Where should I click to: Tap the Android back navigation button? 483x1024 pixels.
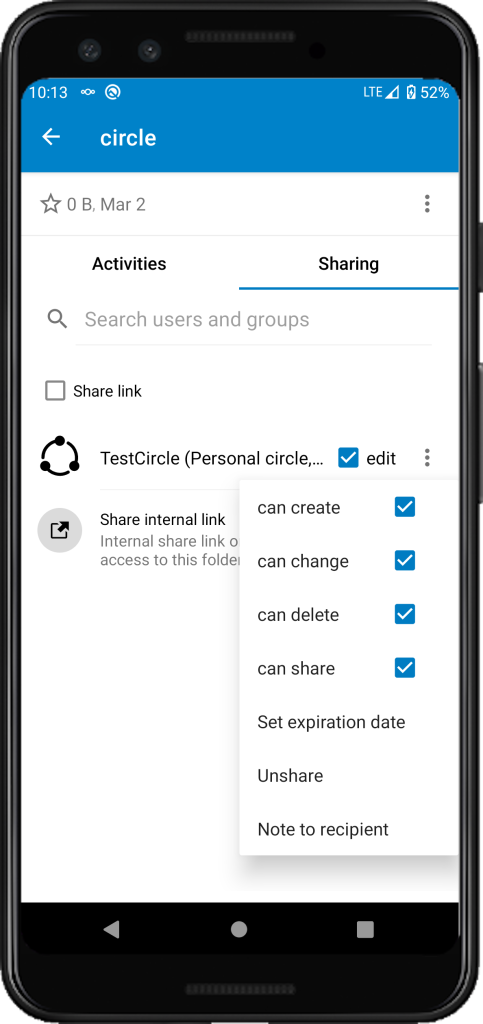[x=112, y=929]
